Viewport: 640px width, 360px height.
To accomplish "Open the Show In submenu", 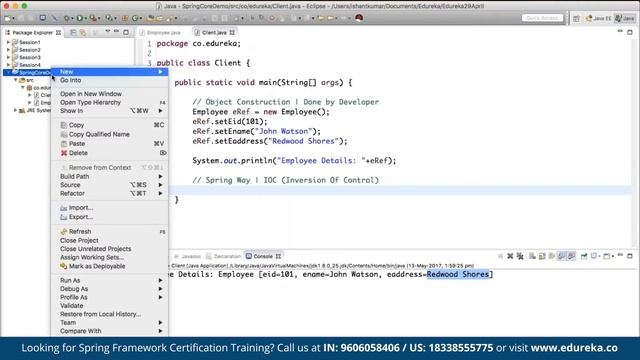I will click(x=109, y=111).
